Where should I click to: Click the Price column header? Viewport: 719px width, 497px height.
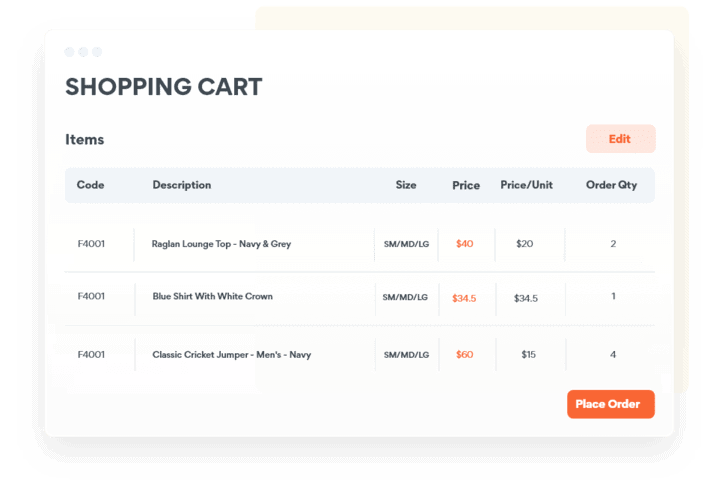point(466,185)
